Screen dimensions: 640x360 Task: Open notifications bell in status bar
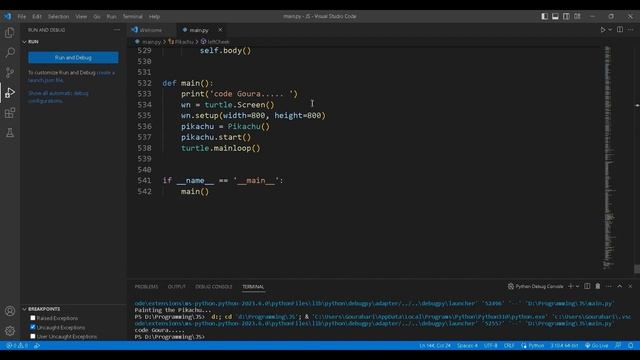tap(631, 346)
